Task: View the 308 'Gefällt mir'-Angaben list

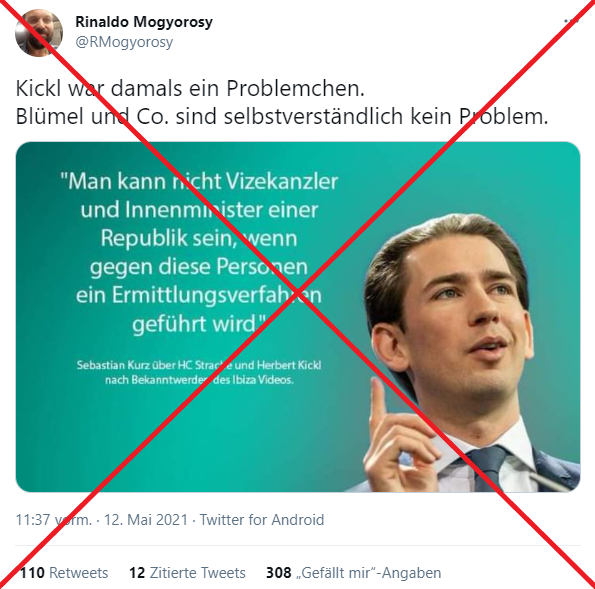Action: pyautogui.click(x=354, y=573)
